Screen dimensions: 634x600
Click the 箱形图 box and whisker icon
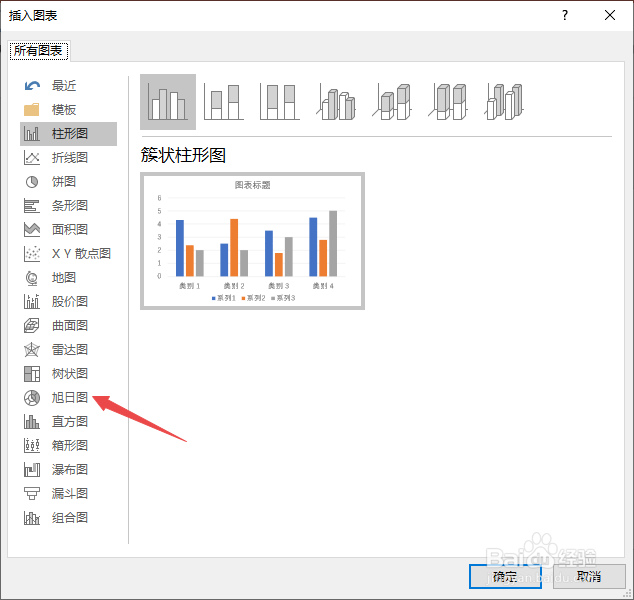pyautogui.click(x=32, y=446)
